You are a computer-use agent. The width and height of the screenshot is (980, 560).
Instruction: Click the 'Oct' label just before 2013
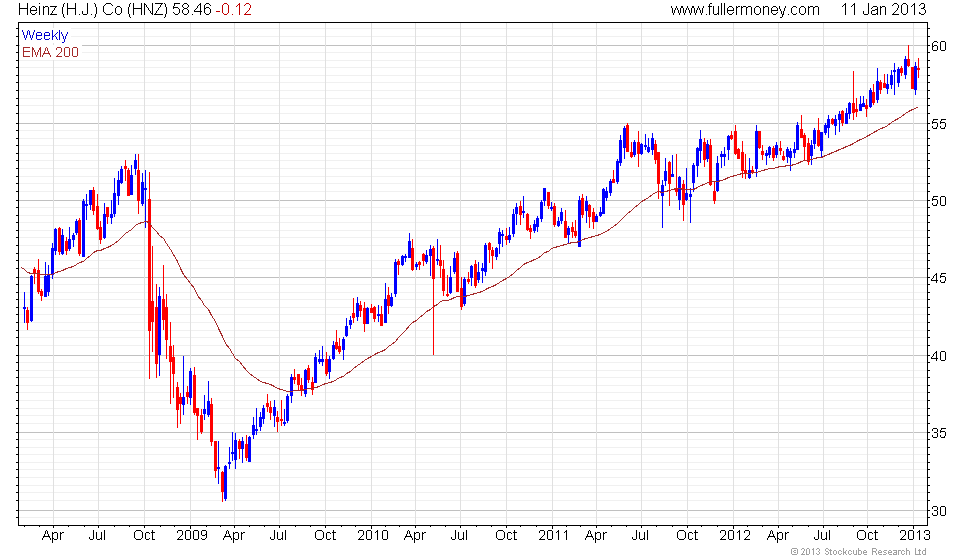point(867,536)
